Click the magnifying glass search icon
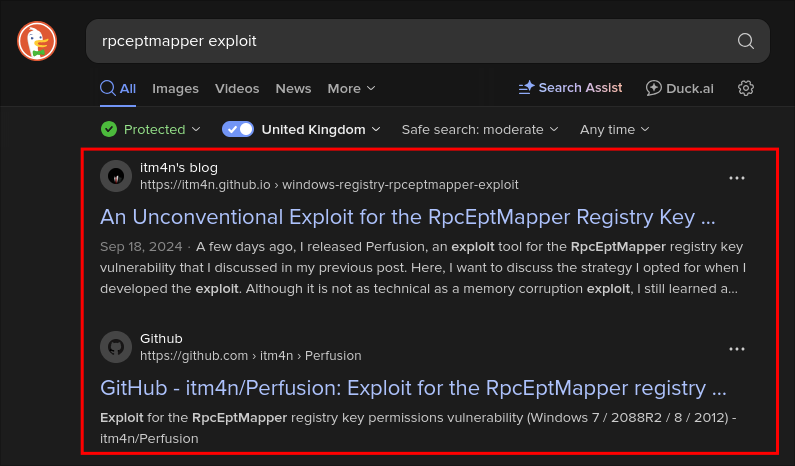Viewport: 795px width, 466px height. pyautogui.click(x=745, y=41)
